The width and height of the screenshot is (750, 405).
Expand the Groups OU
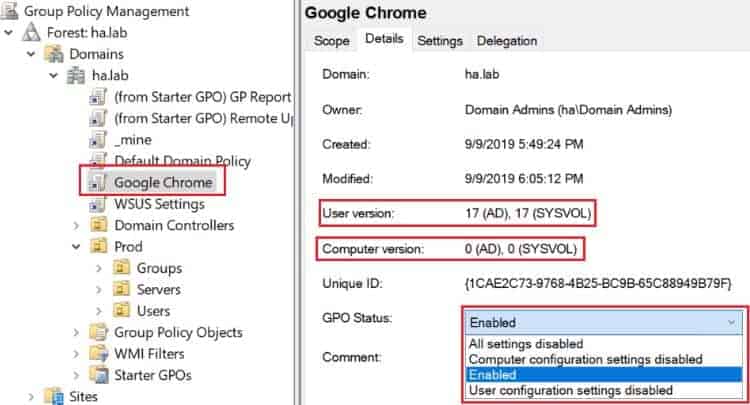coord(99,268)
